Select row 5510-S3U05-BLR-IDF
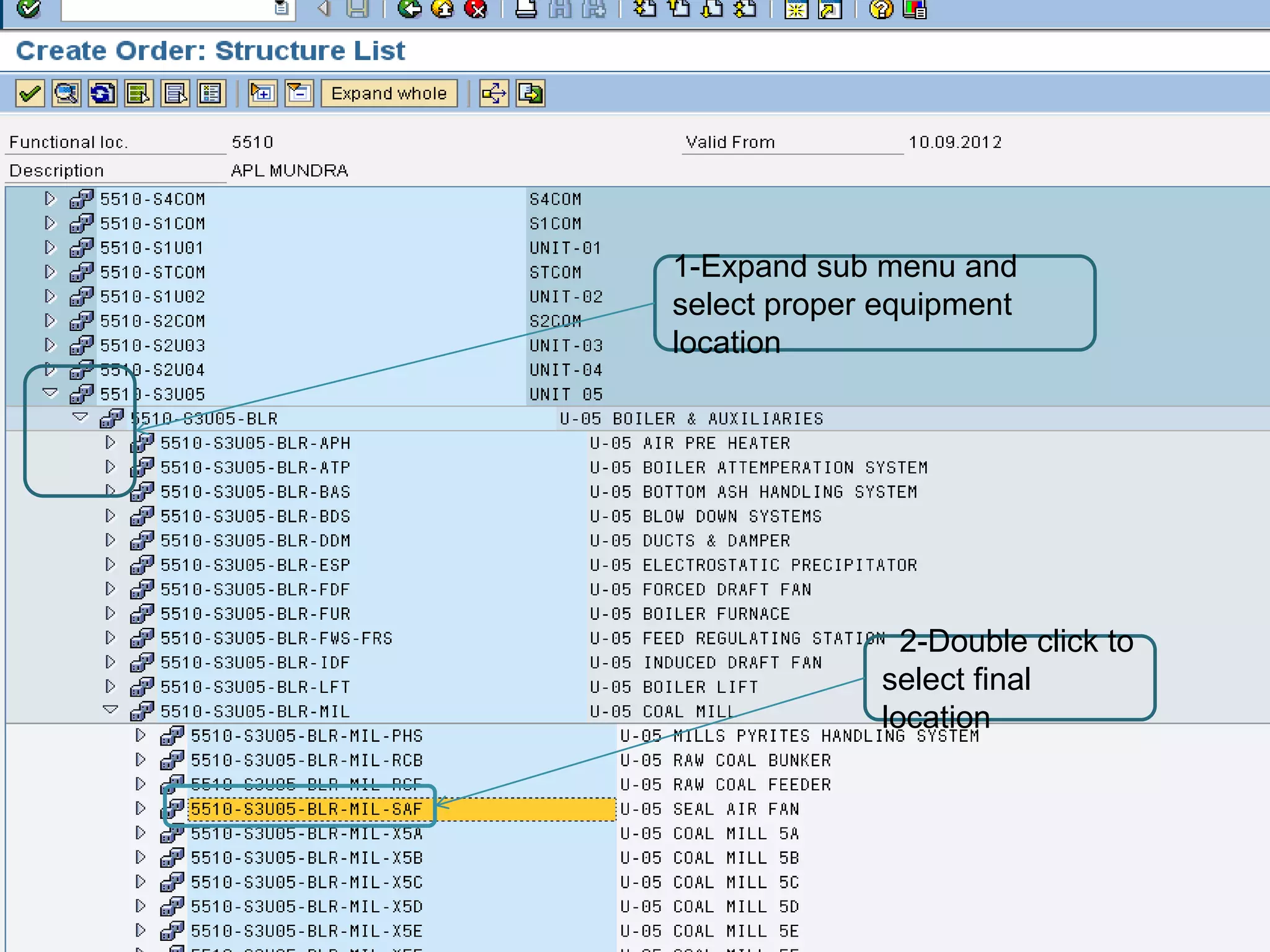 255,663
